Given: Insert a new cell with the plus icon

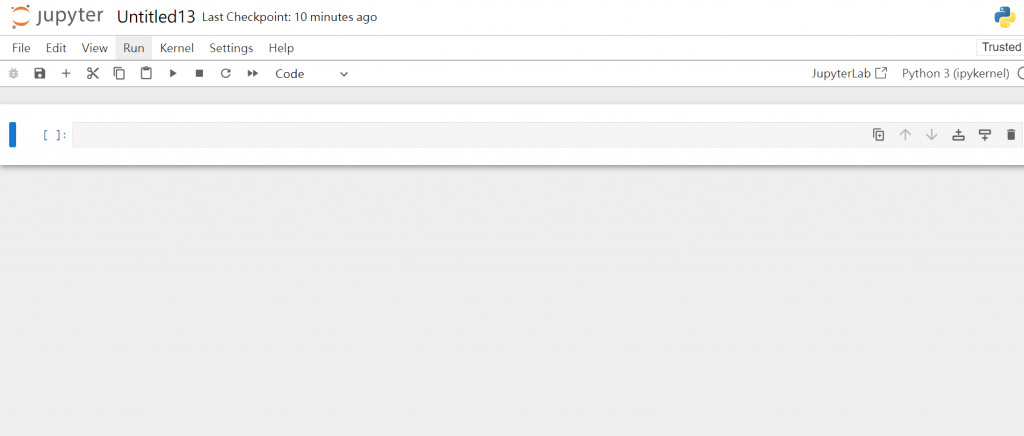Looking at the screenshot, I should point(66,74).
